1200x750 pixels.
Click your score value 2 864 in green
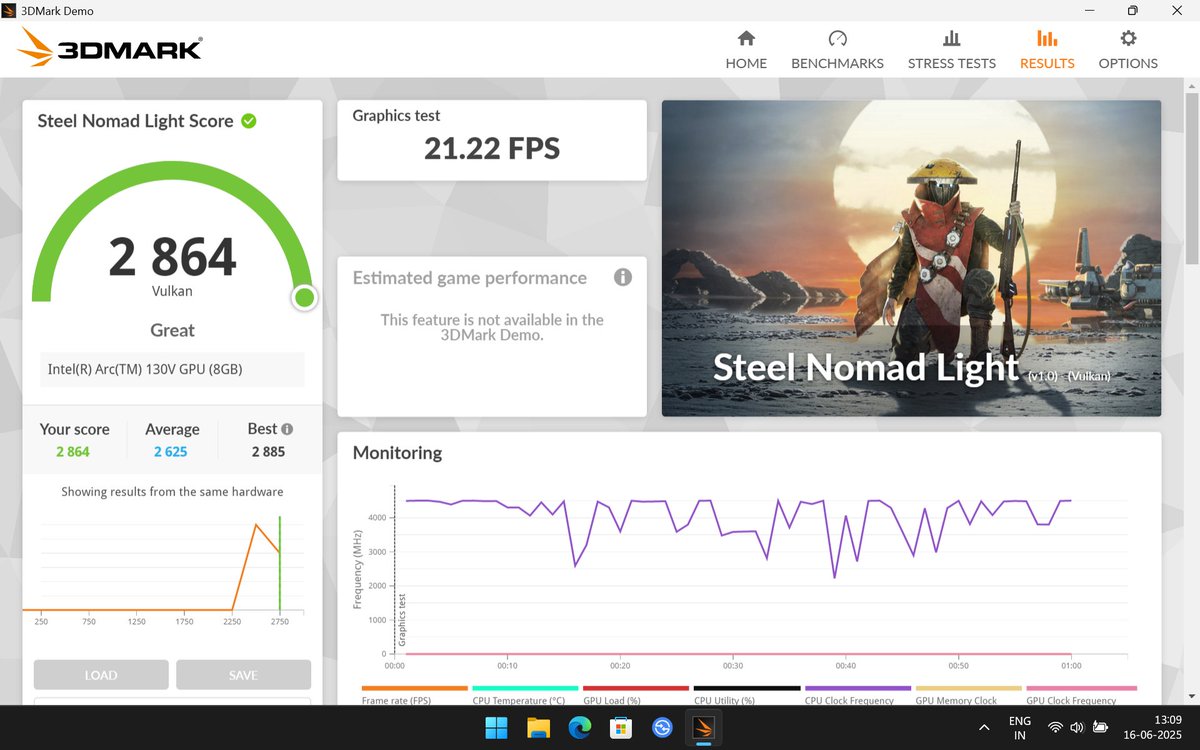tap(73, 452)
